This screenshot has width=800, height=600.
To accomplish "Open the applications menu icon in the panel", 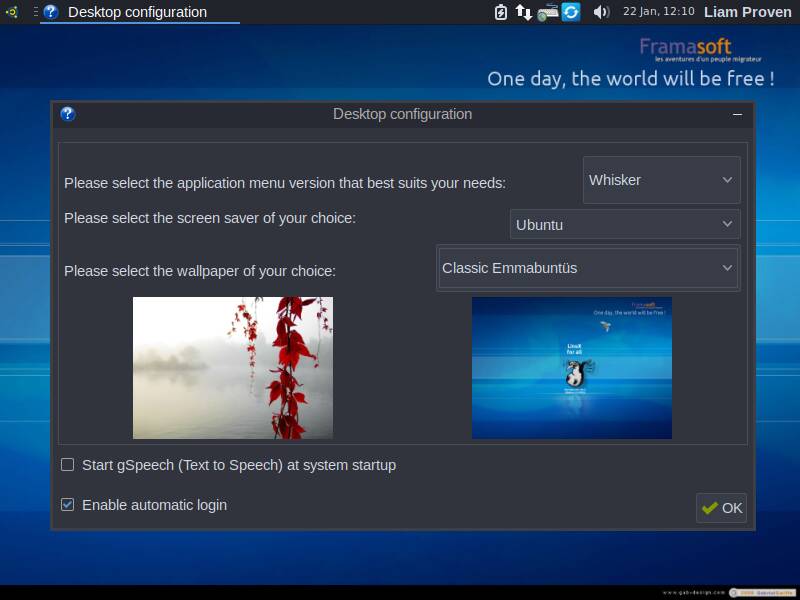I will [11, 12].
